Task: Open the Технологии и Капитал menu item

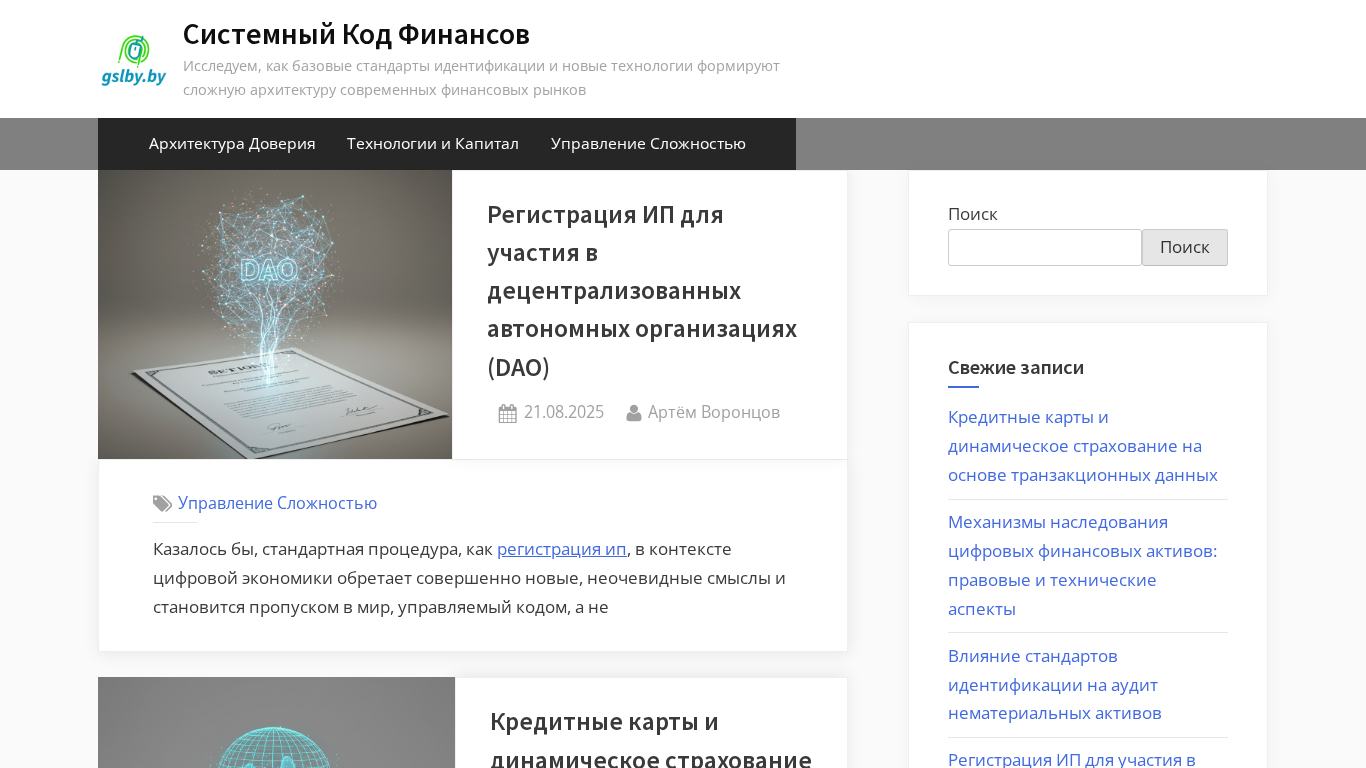Action: point(433,143)
